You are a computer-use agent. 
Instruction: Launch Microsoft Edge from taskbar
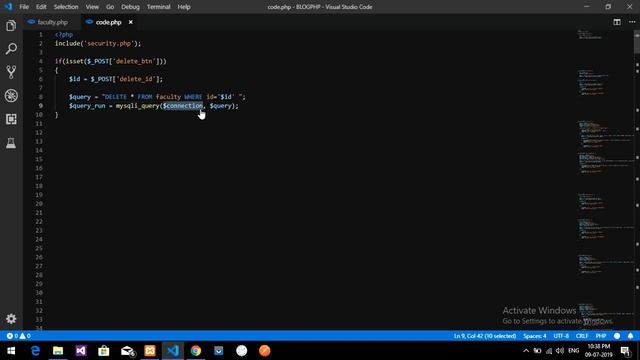click(35, 351)
